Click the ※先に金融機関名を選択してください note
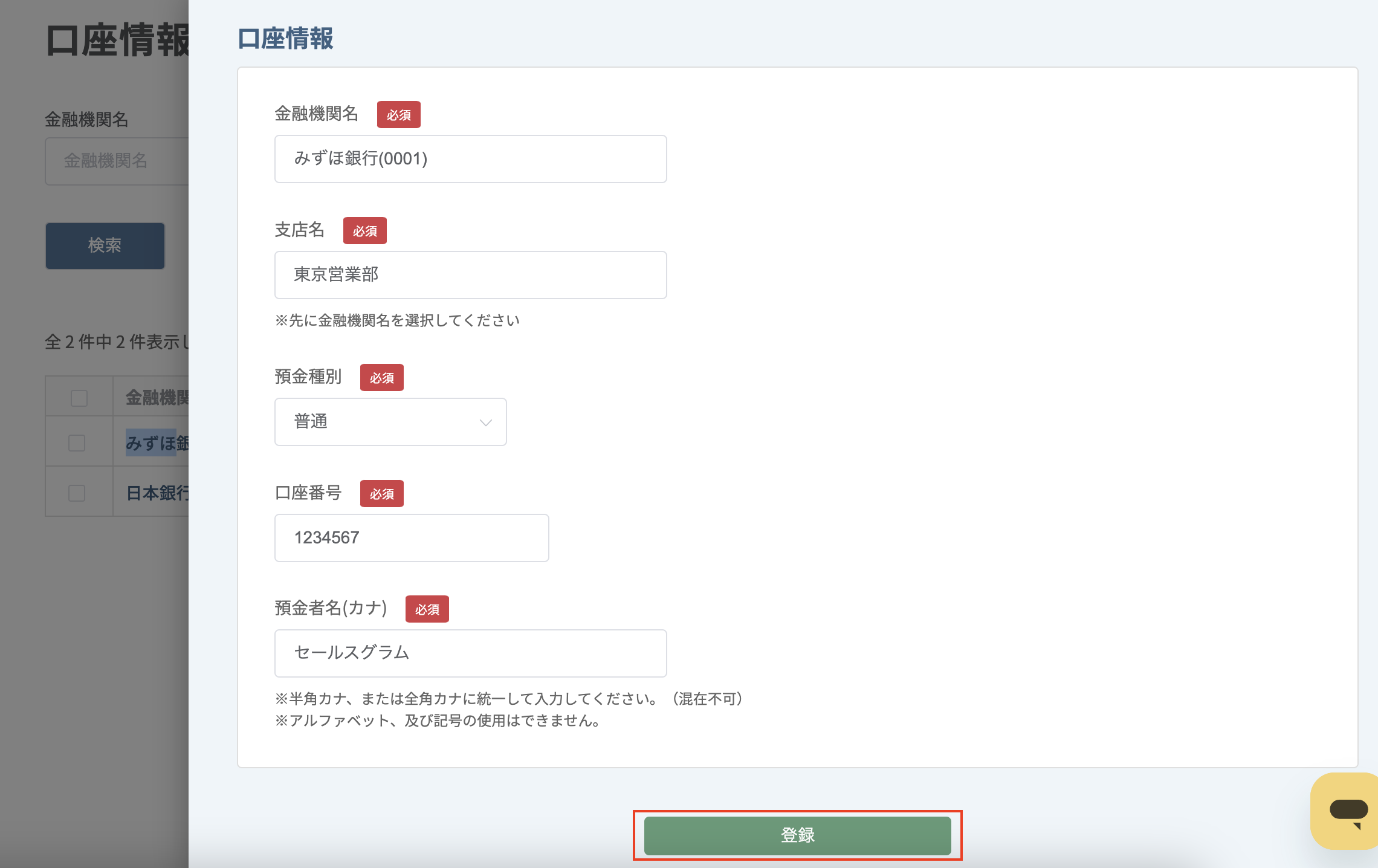The width and height of the screenshot is (1378, 868). pos(397,320)
